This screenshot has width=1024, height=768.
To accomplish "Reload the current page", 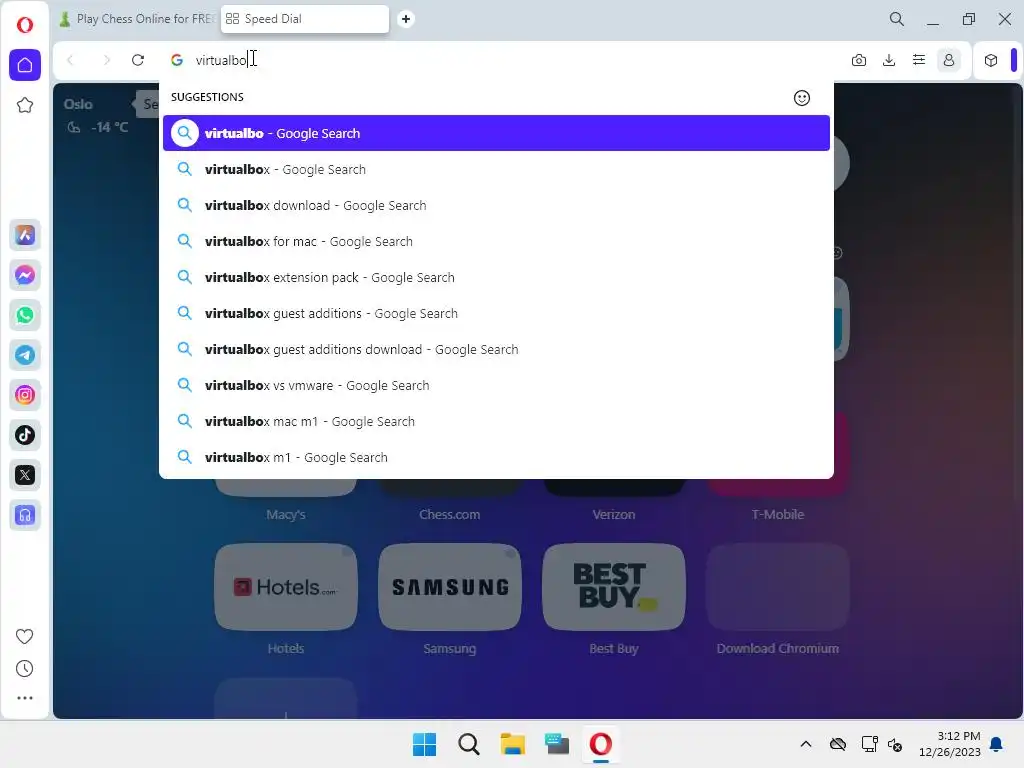I will click(x=138, y=60).
